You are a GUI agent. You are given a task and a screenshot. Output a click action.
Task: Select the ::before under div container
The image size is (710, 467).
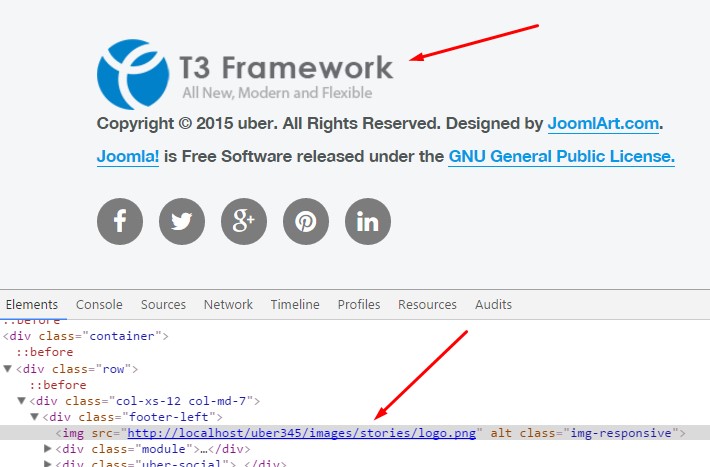[44, 352]
